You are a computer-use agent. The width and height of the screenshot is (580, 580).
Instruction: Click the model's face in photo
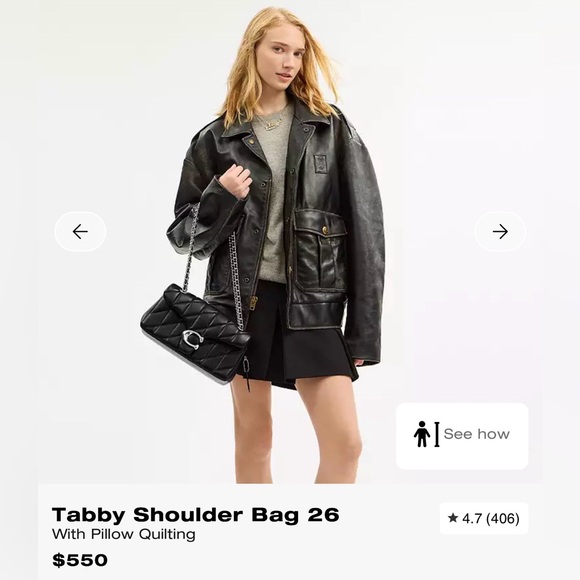tap(283, 59)
